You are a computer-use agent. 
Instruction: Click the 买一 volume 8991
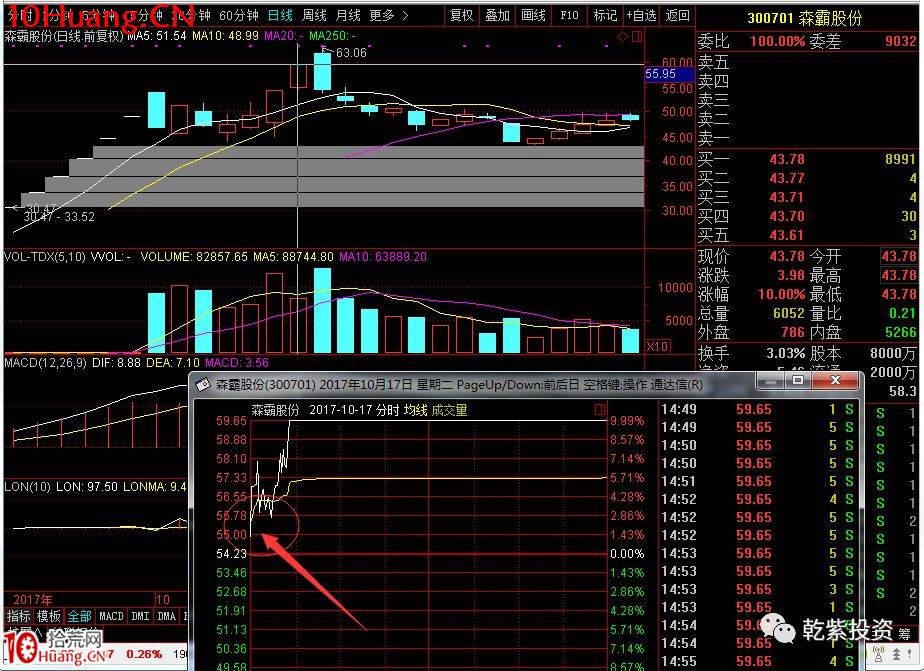point(900,159)
